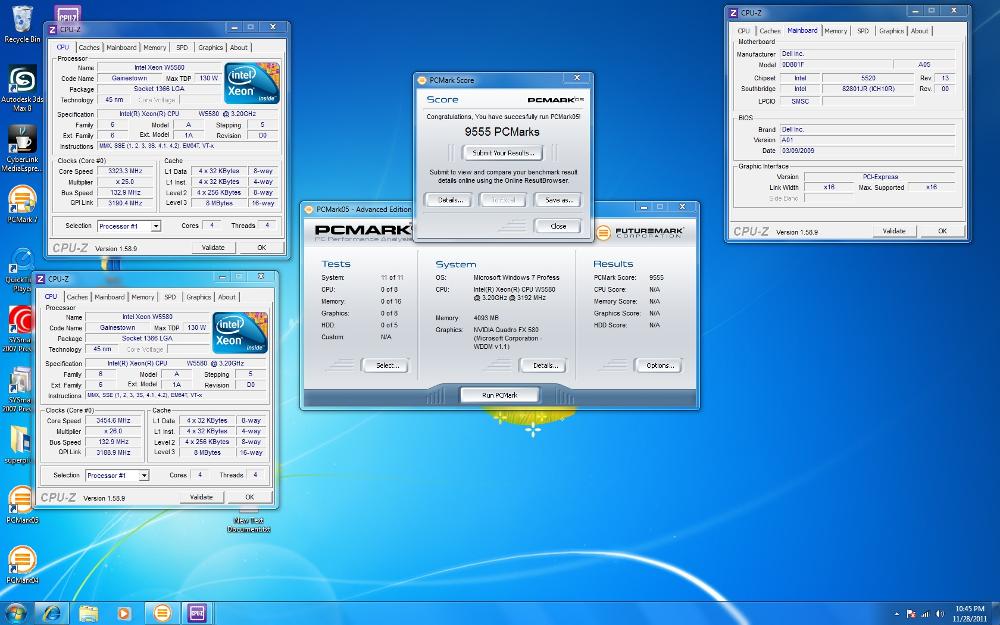Screen dimensions: 1000x625
Task: Click Close in PCMark Score dialog
Action: [x=558, y=226]
